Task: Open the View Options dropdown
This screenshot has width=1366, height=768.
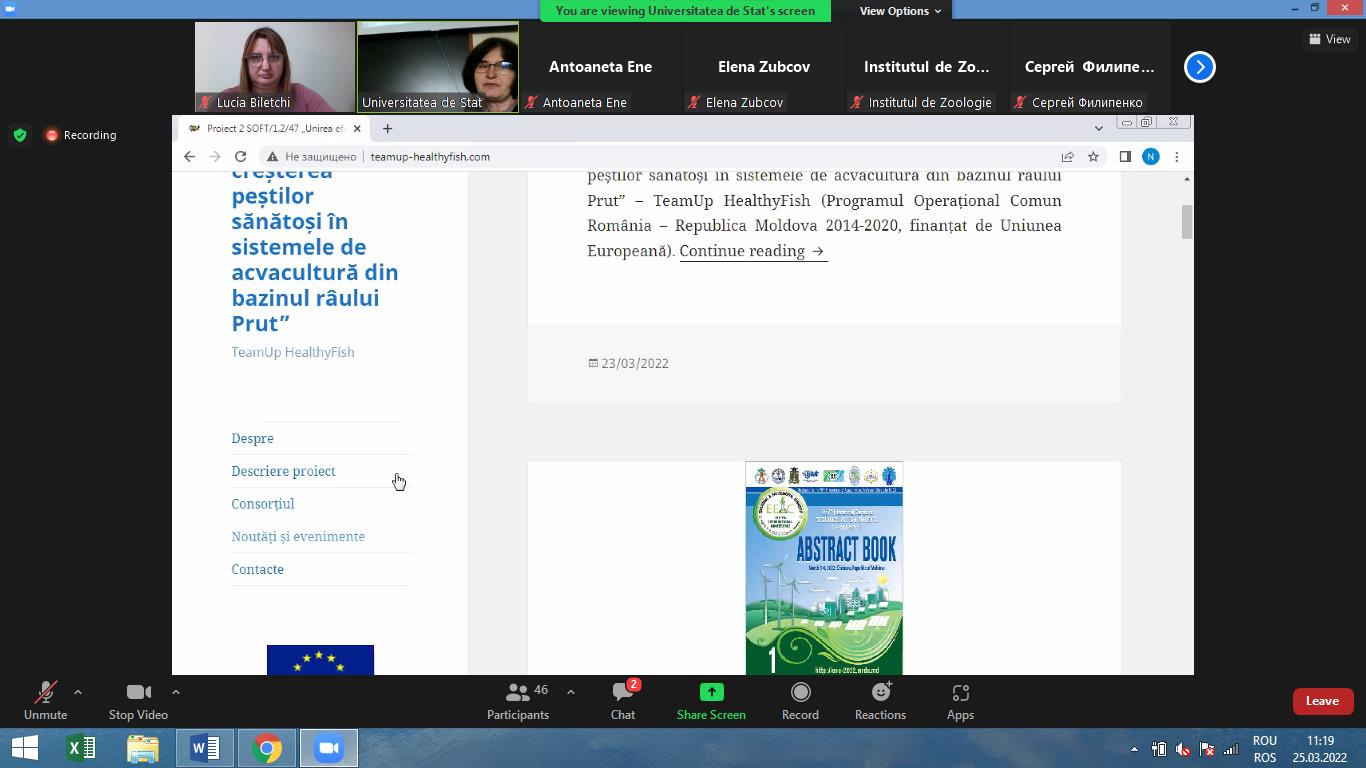Action: pyautogui.click(x=900, y=11)
